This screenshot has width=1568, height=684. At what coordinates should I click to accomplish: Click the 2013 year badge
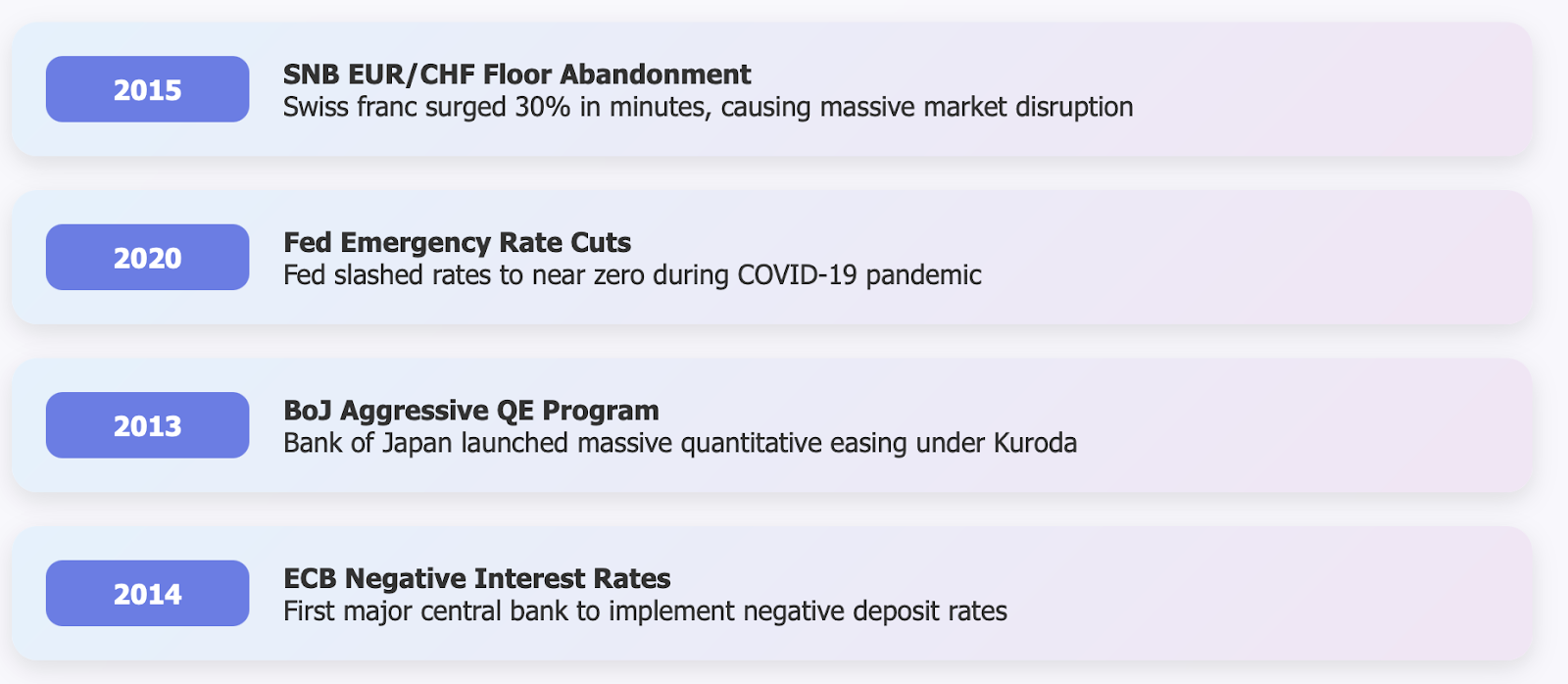(x=147, y=425)
